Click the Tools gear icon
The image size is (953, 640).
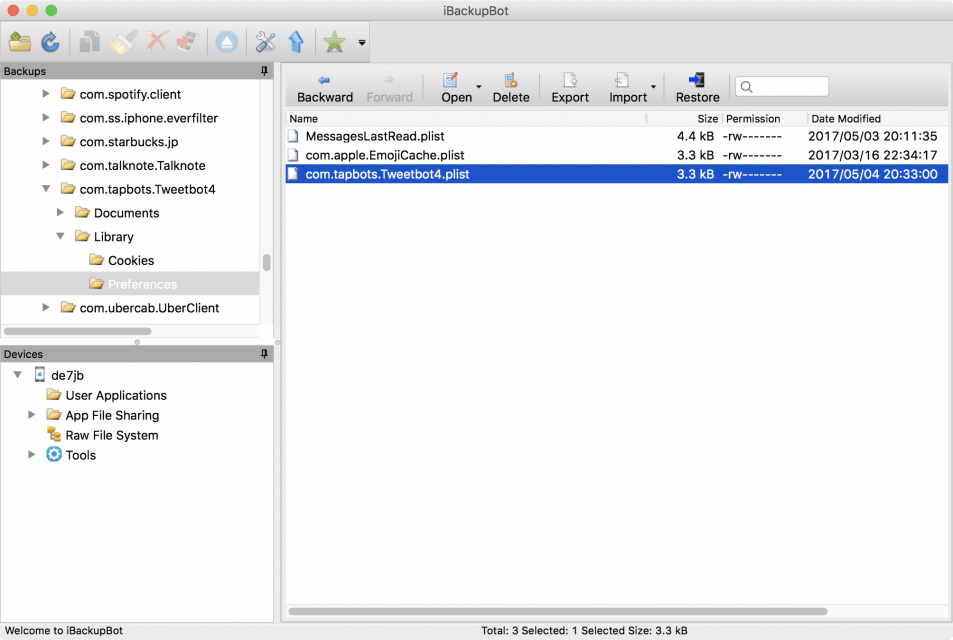[x=54, y=455]
